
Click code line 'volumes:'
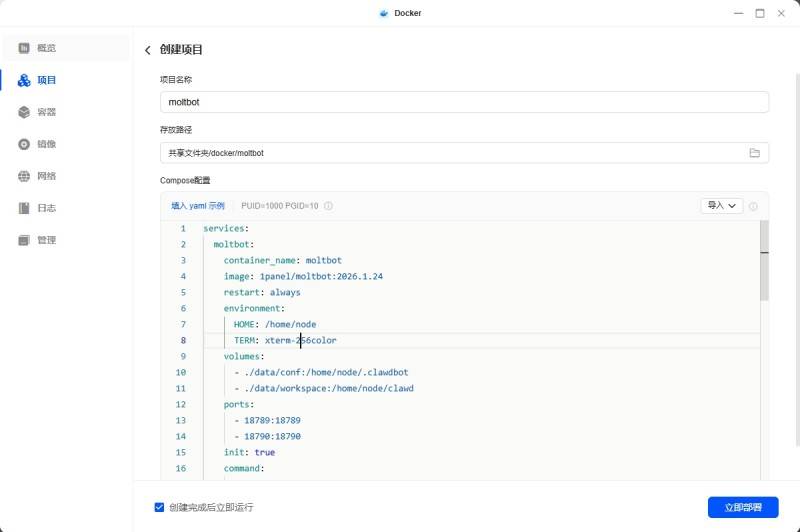click(244, 357)
